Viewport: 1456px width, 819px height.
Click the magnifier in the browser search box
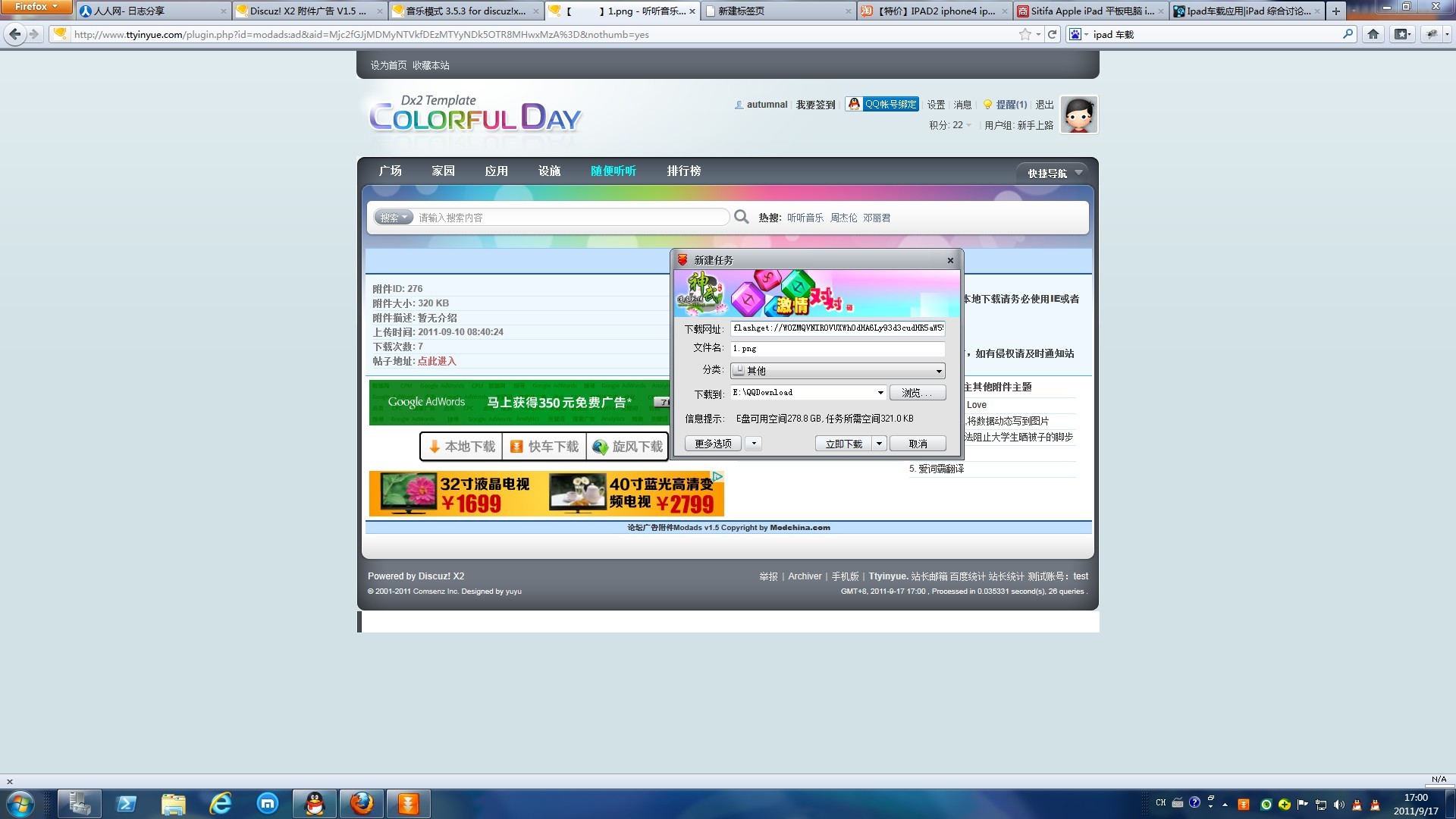pyautogui.click(x=1348, y=34)
